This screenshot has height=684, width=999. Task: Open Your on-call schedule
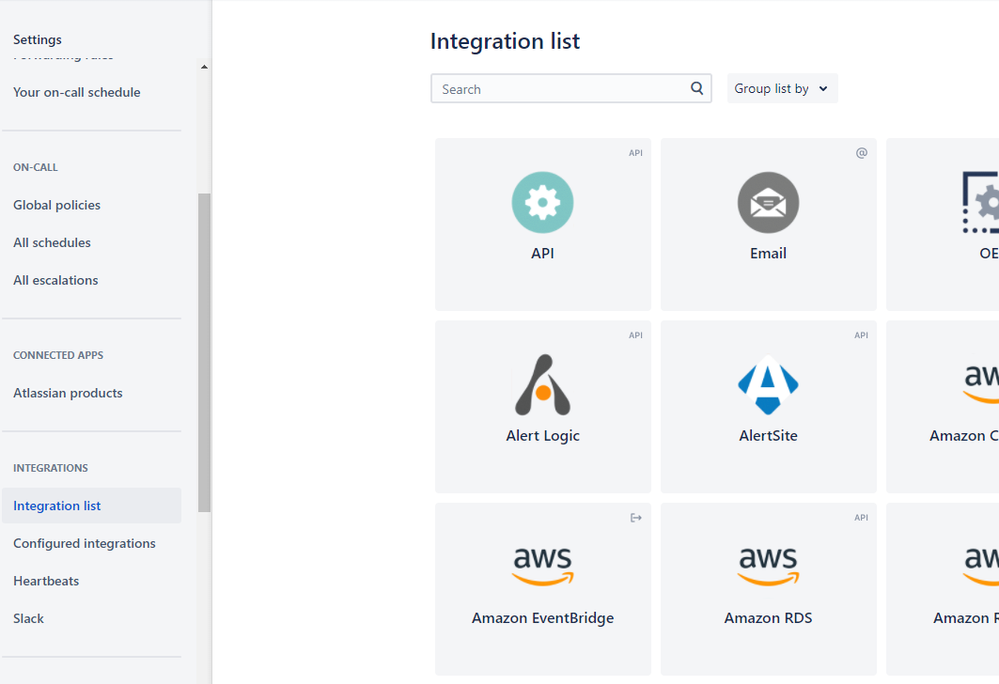point(76,92)
